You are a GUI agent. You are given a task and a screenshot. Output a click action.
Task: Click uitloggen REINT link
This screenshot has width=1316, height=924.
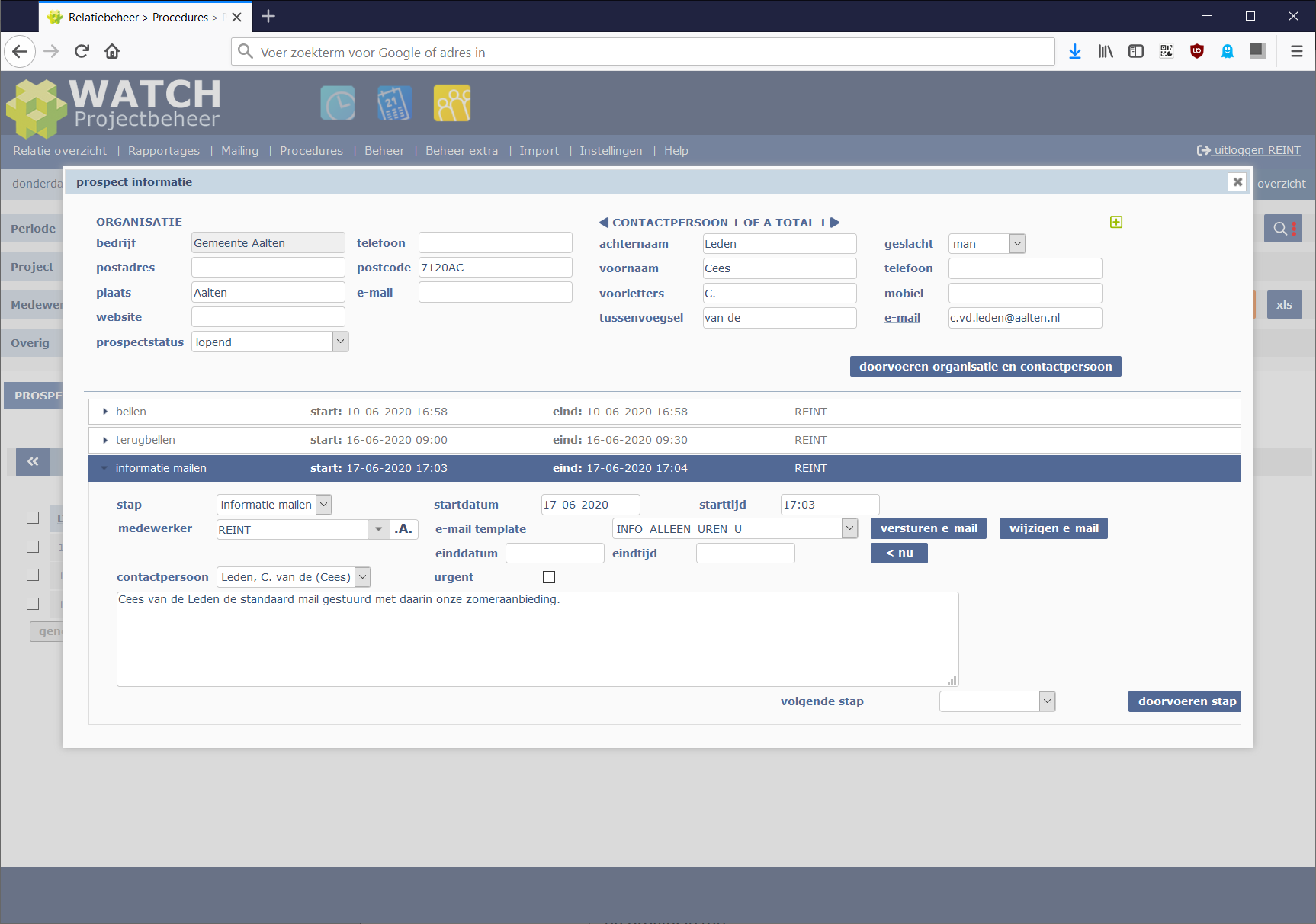[1249, 150]
